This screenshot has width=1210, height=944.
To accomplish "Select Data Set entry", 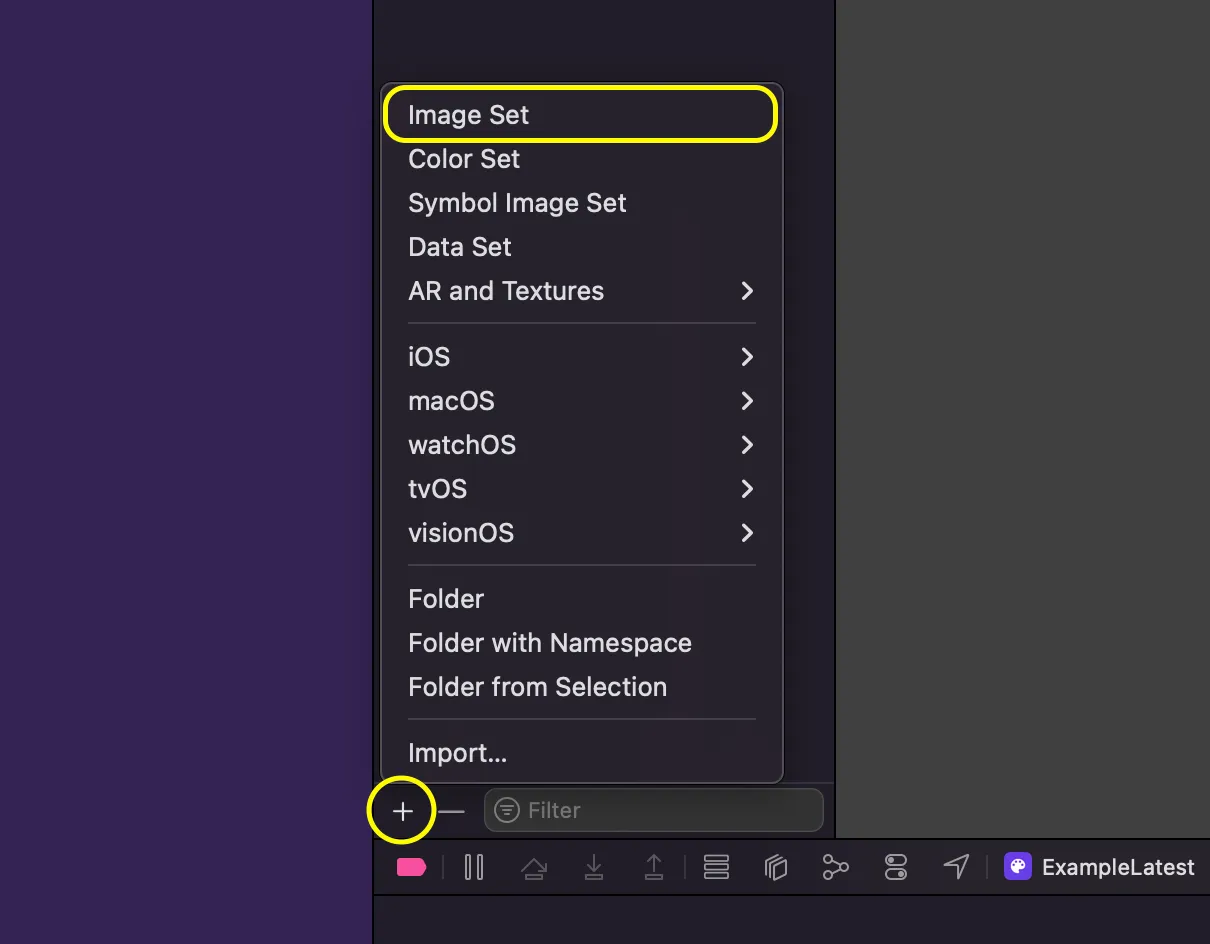I will click(580, 247).
